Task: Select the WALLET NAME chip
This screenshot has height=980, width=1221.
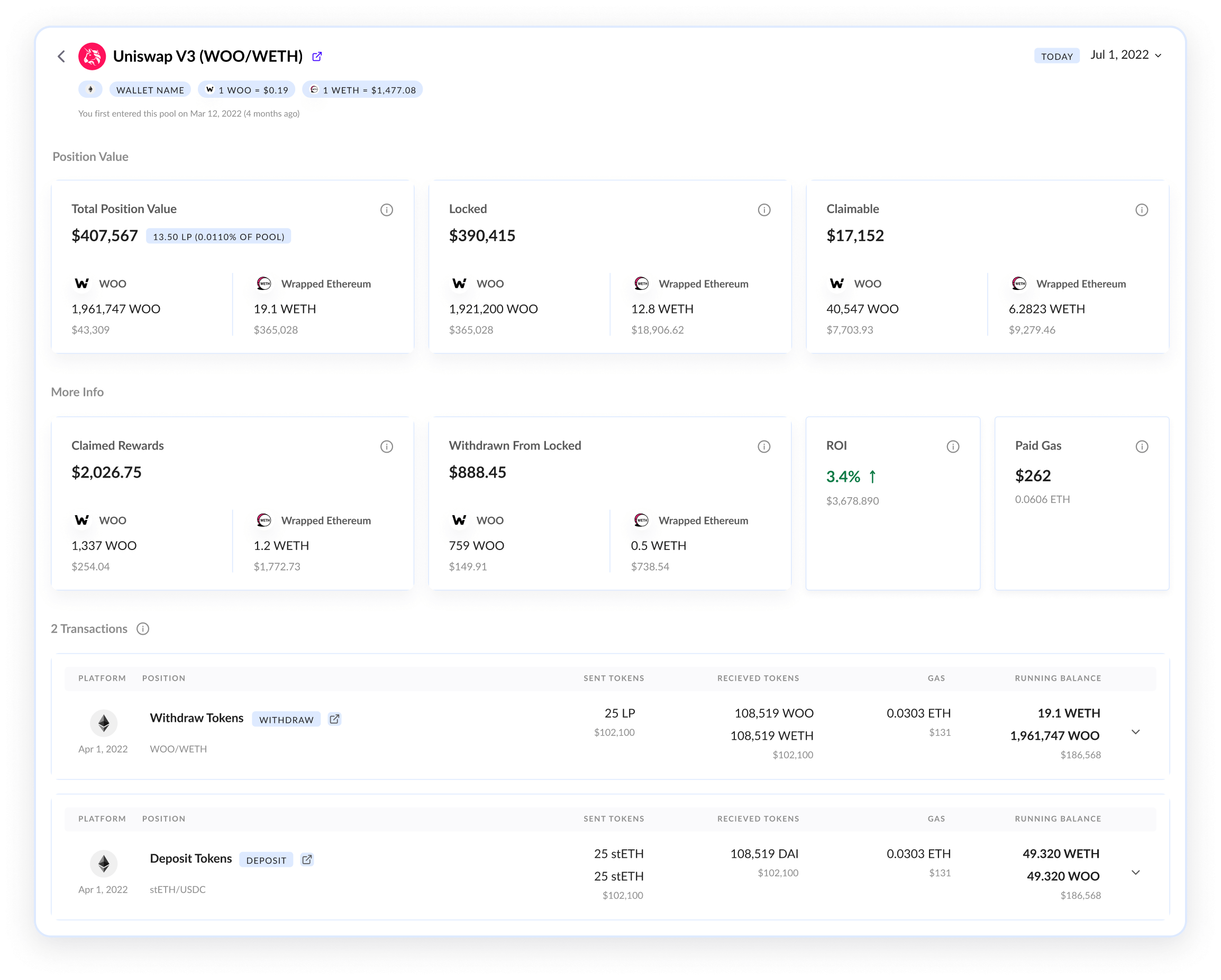Action: 150,90
